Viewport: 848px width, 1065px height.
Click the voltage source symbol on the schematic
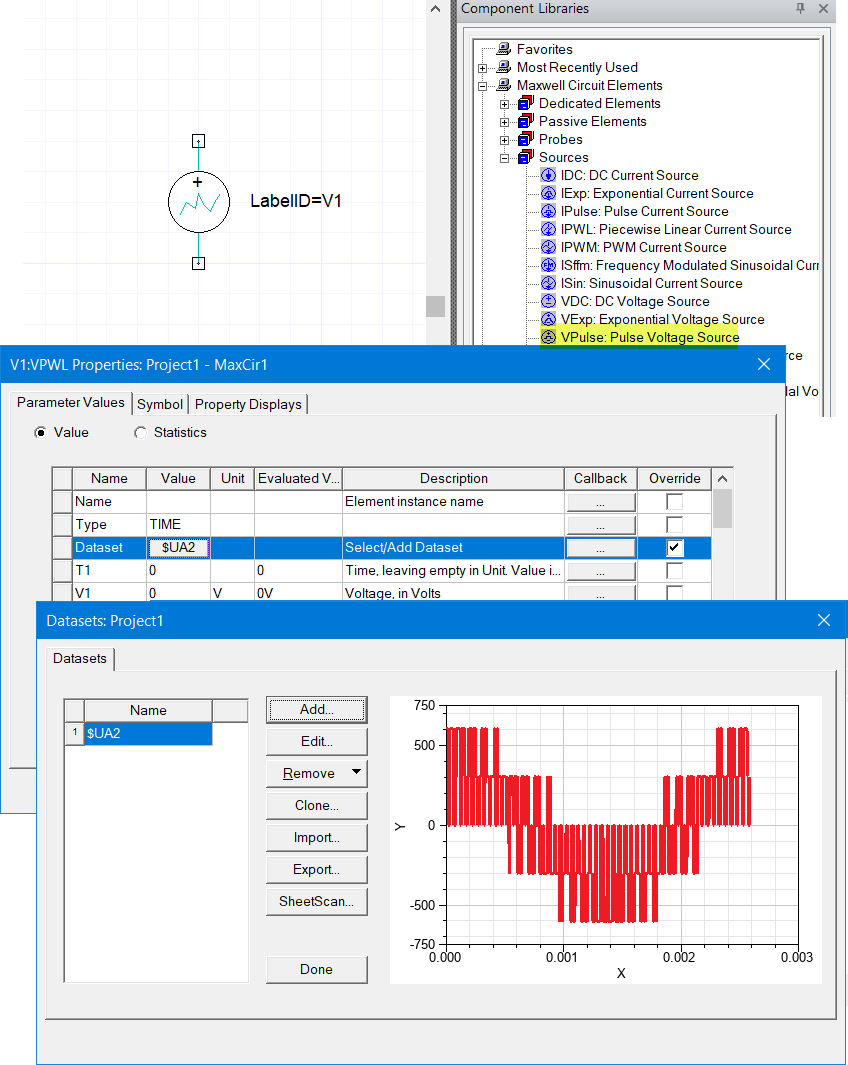pyautogui.click(x=198, y=202)
